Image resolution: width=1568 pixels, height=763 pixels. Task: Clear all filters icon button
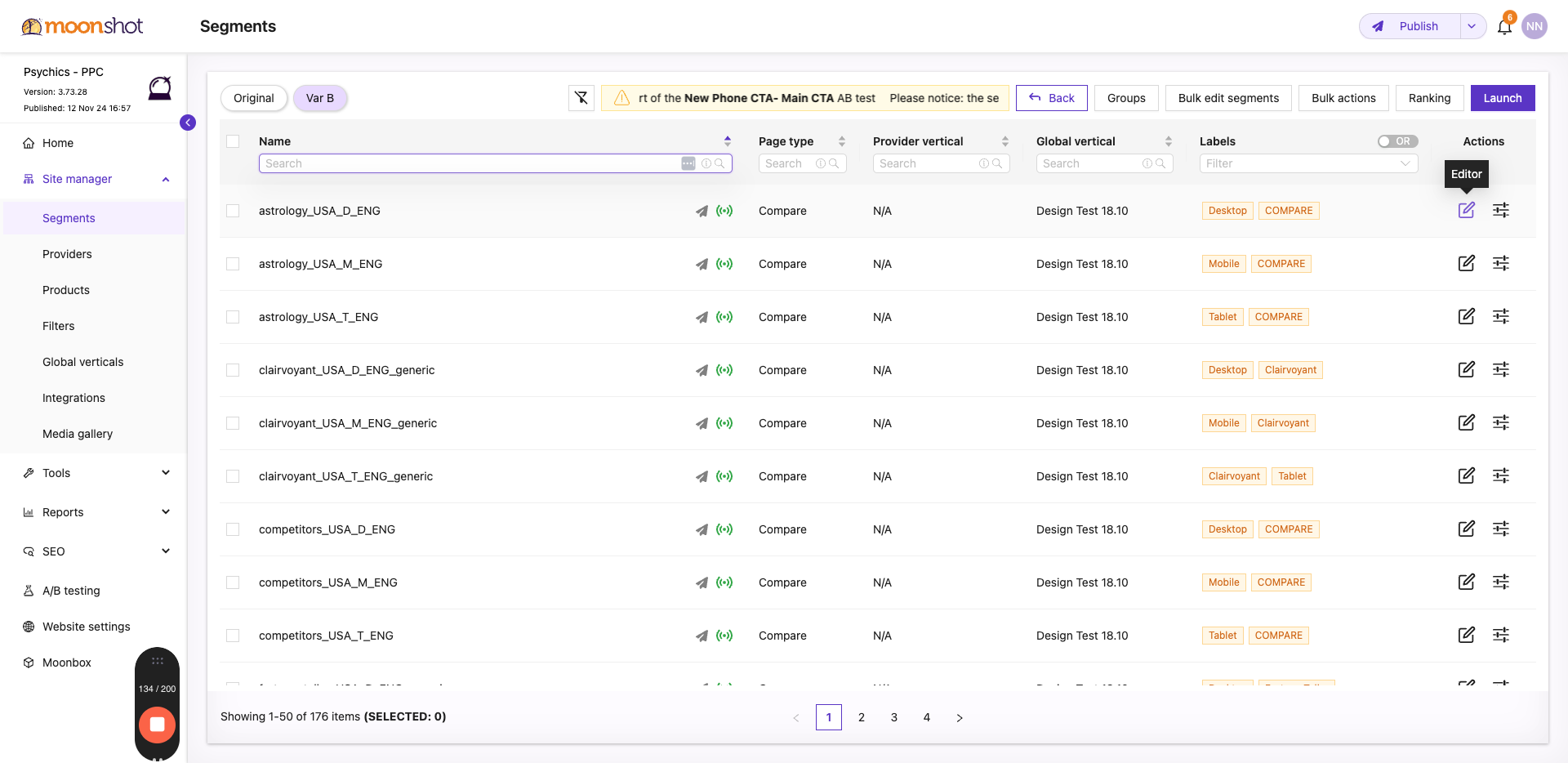(x=581, y=98)
